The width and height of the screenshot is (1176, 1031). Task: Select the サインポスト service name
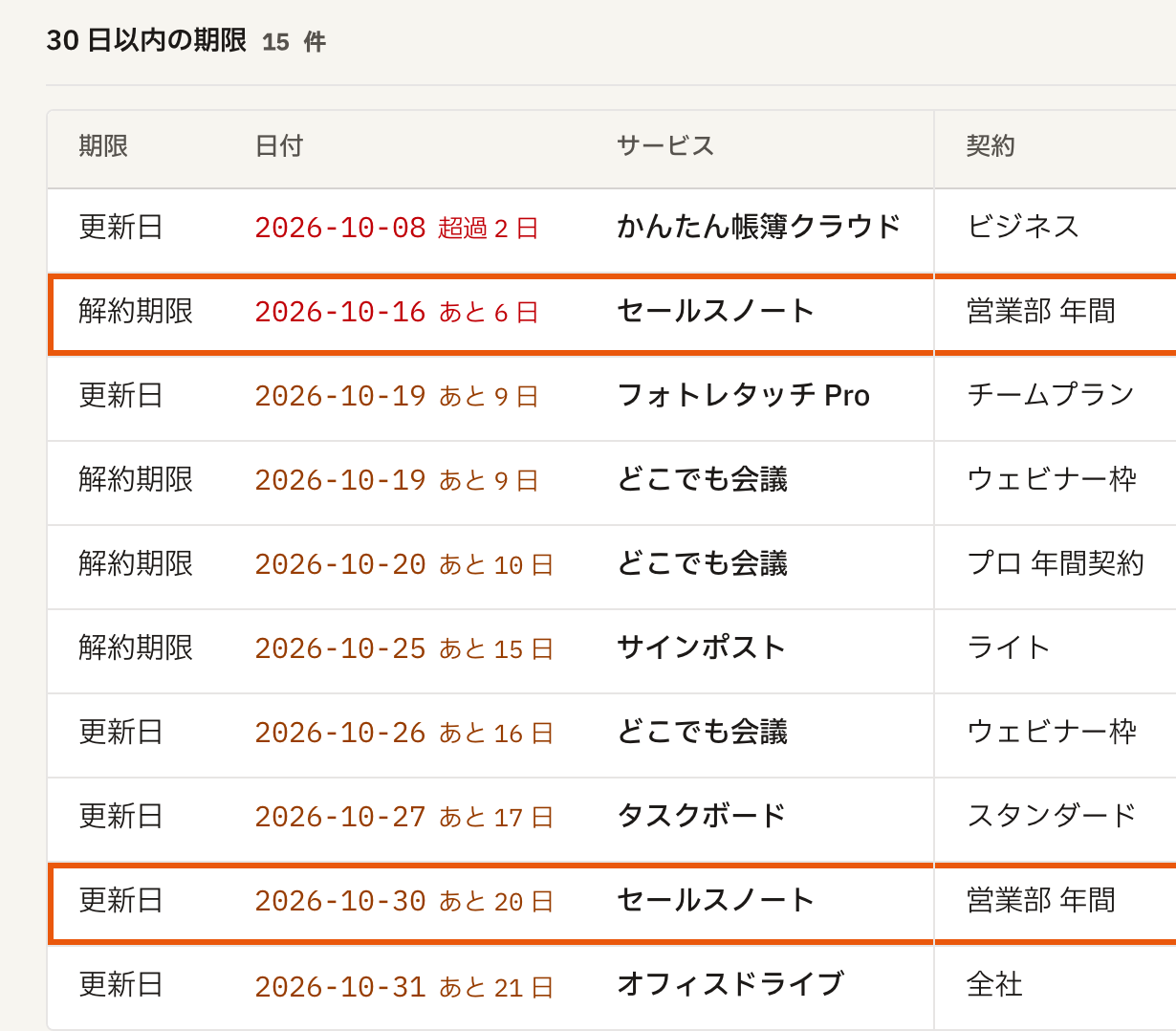coord(702,647)
